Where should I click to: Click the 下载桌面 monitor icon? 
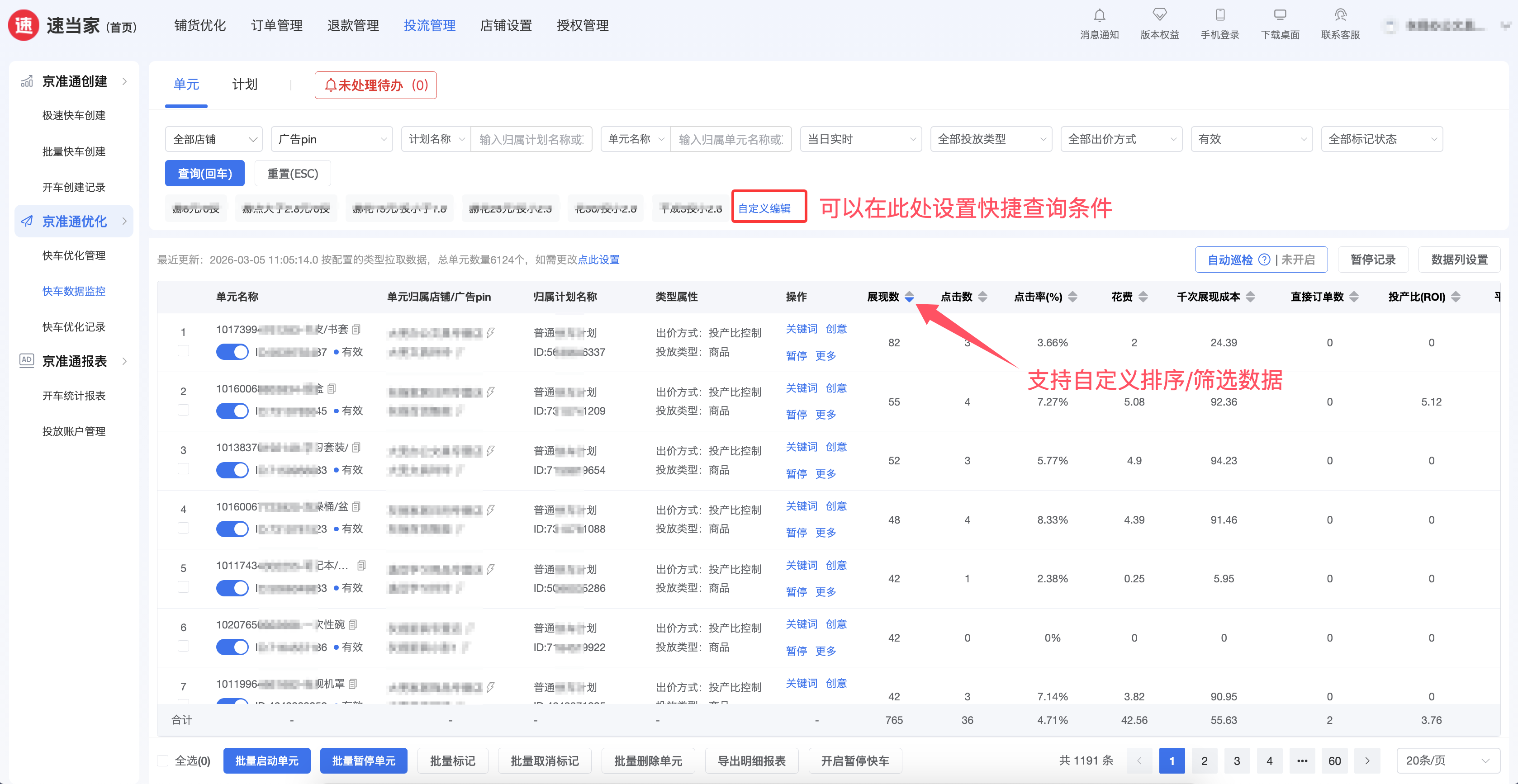point(1280,15)
